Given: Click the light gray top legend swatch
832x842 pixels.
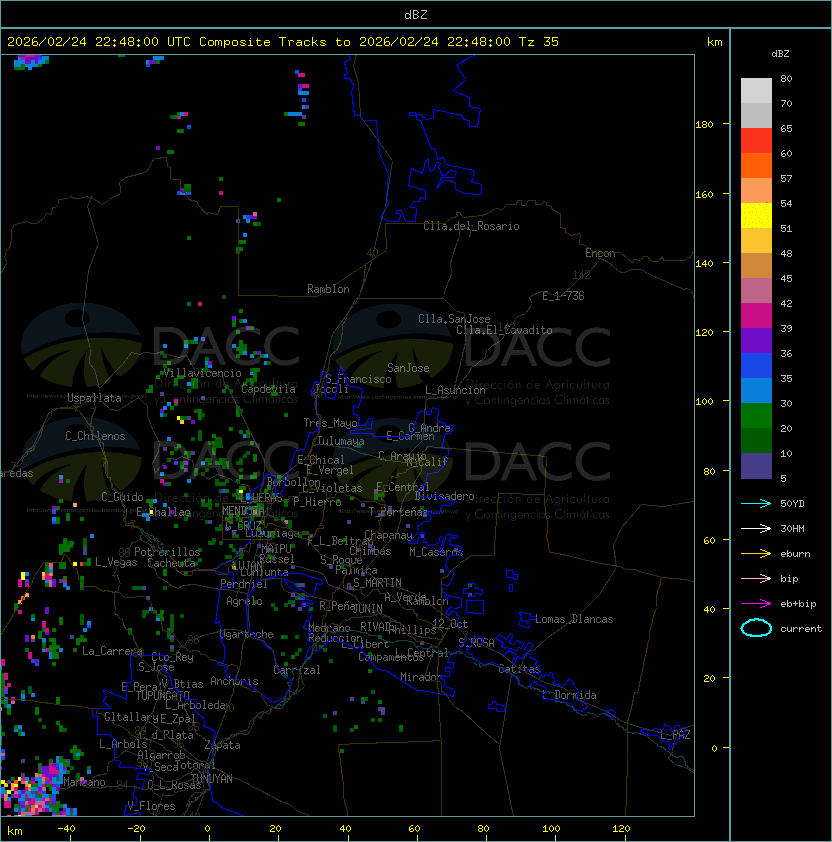Looking at the screenshot, I should [756, 90].
